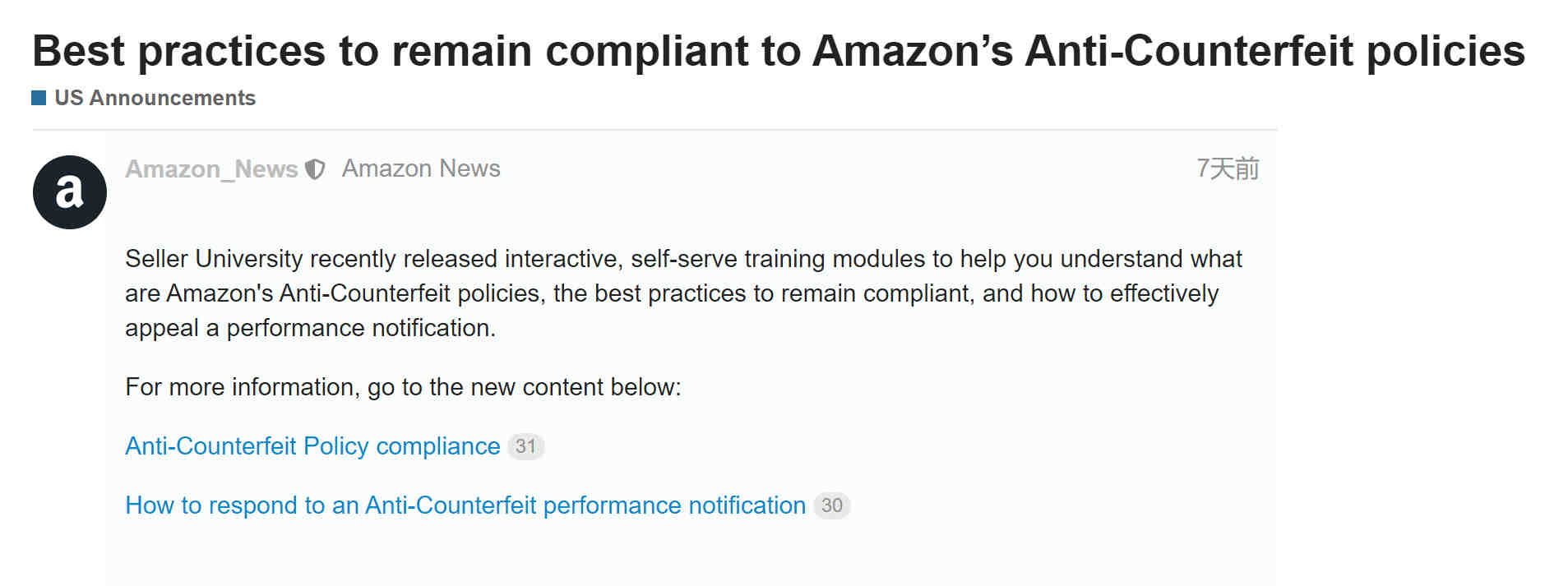The image size is (1568, 586).
Task: Click the For more information paragraph
Action: pos(403,387)
